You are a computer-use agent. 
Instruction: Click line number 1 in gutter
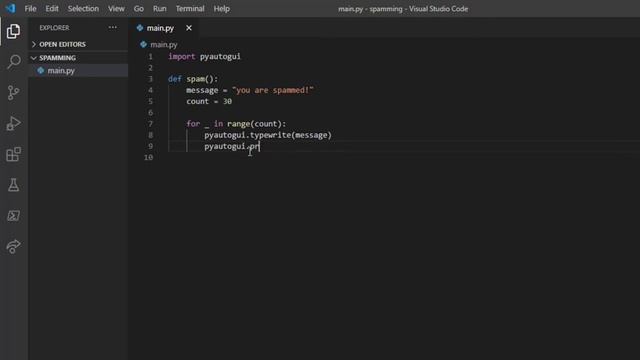(150, 56)
